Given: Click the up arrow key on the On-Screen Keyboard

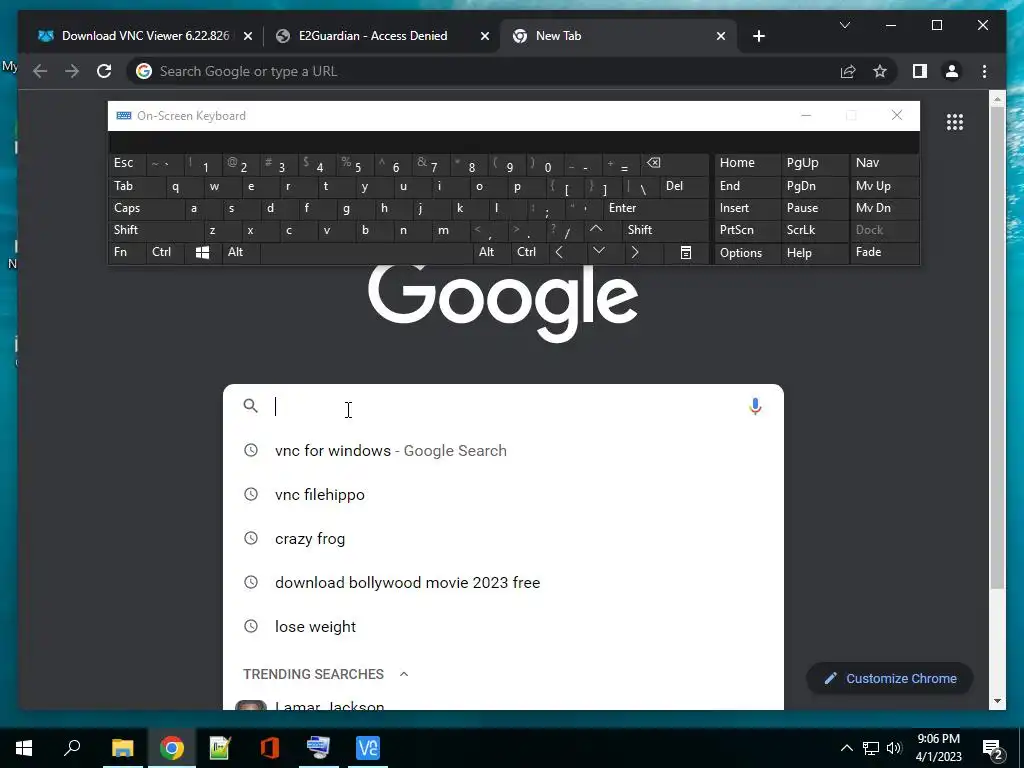Looking at the screenshot, I should coord(596,229).
